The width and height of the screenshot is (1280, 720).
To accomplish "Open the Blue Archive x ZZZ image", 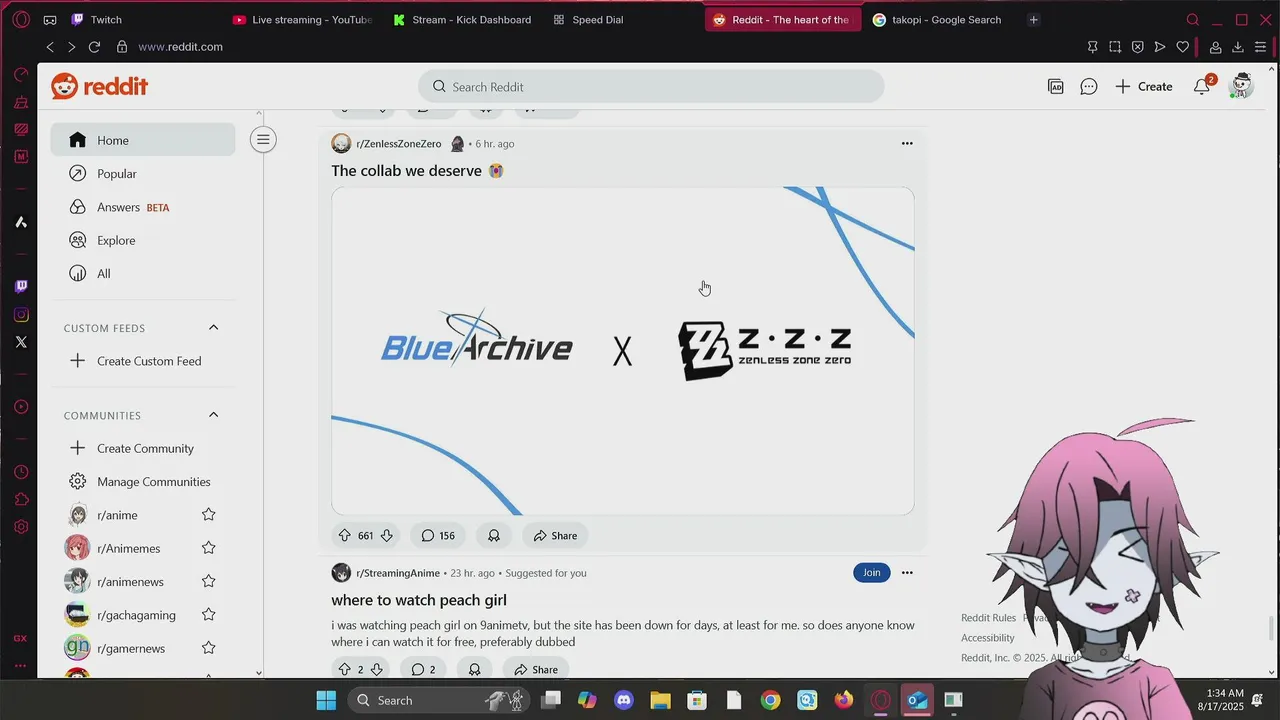I will coord(622,351).
